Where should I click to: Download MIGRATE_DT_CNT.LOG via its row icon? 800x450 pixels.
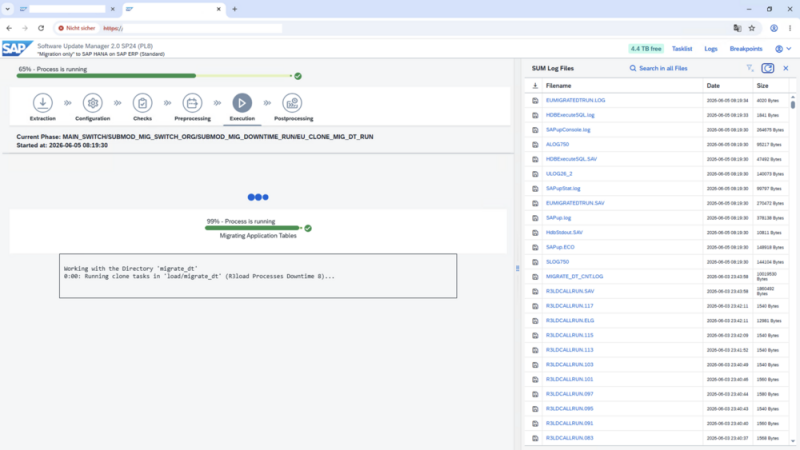pyautogui.click(x=535, y=277)
